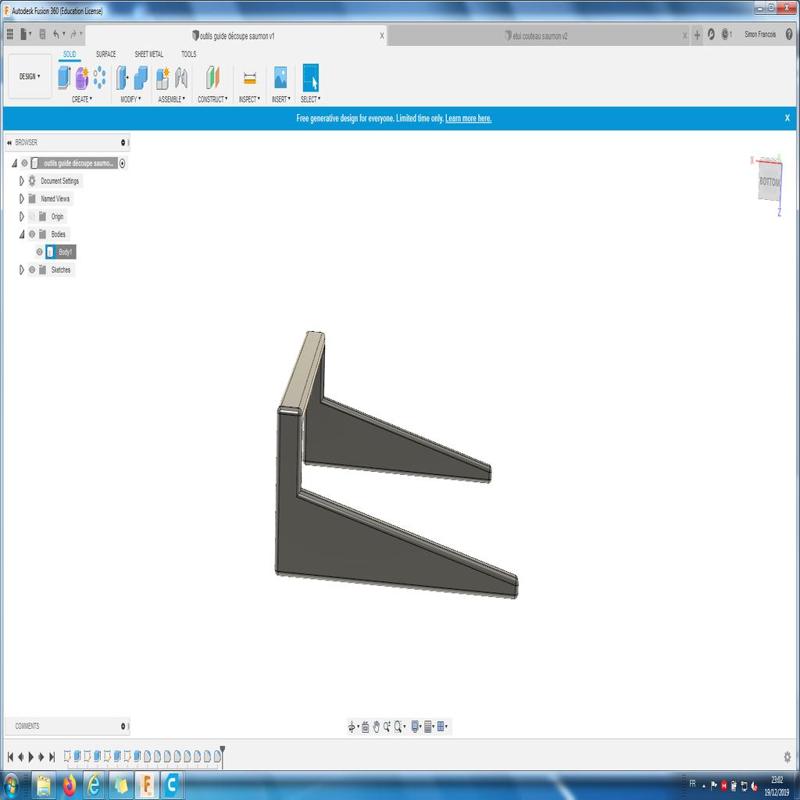The width and height of the screenshot is (800, 800).
Task: Collapse the Bodies folder node
Action: 21,234
